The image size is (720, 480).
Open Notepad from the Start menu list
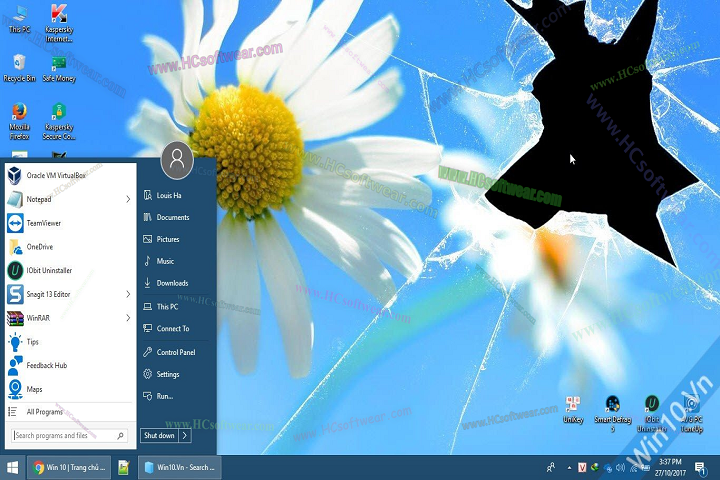(x=64, y=199)
